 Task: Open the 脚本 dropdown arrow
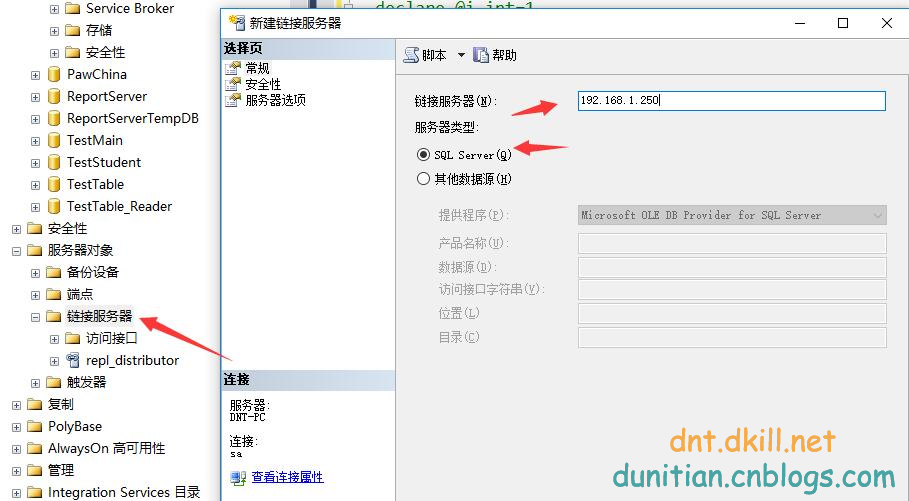coord(461,55)
